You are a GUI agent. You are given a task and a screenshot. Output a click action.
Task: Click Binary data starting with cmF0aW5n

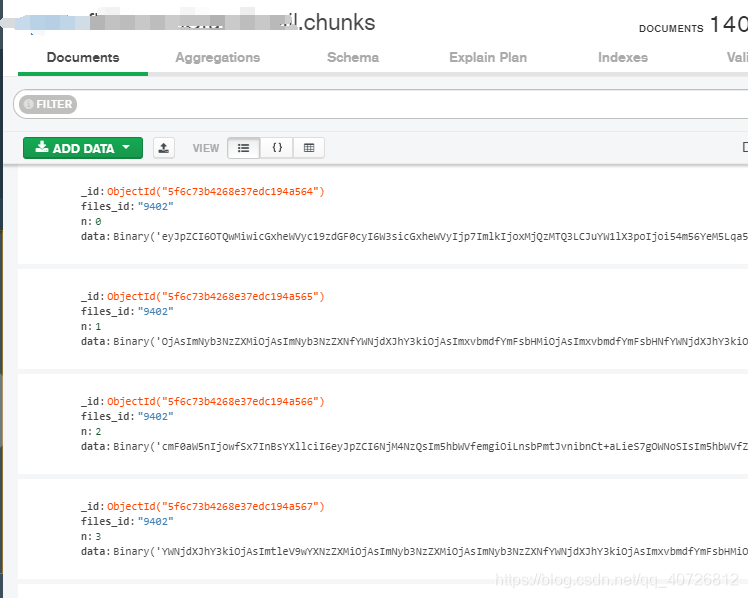[430, 446]
